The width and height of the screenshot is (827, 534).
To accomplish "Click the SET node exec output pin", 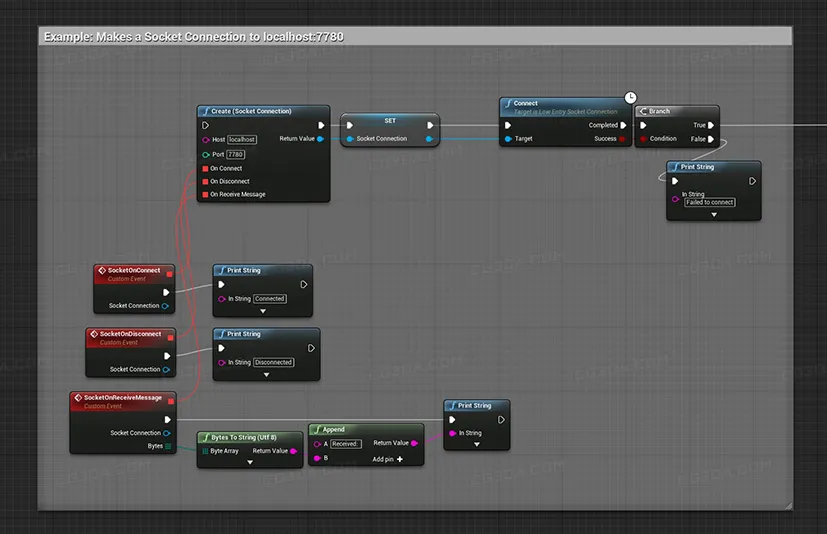I will coord(430,125).
